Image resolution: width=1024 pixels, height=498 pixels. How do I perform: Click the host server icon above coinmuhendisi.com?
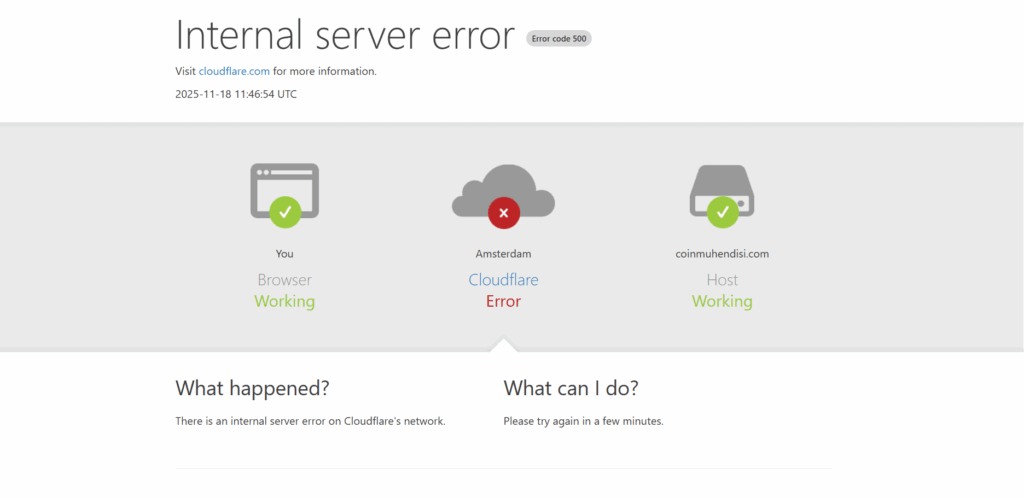point(722,196)
